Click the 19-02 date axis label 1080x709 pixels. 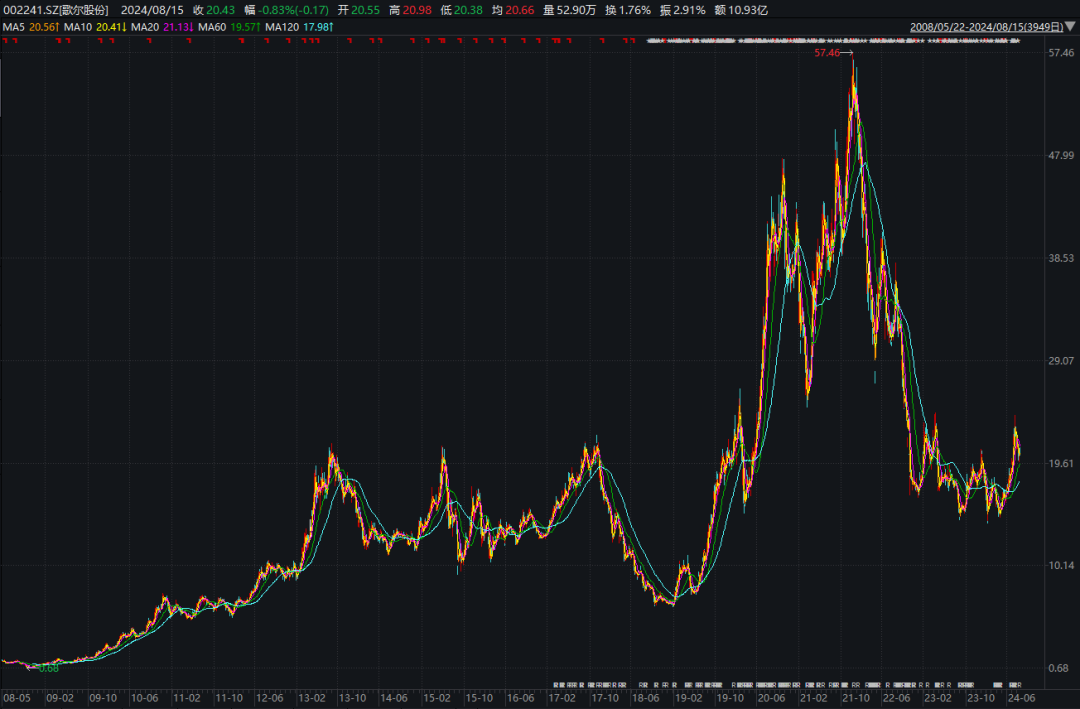click(689, 698)
